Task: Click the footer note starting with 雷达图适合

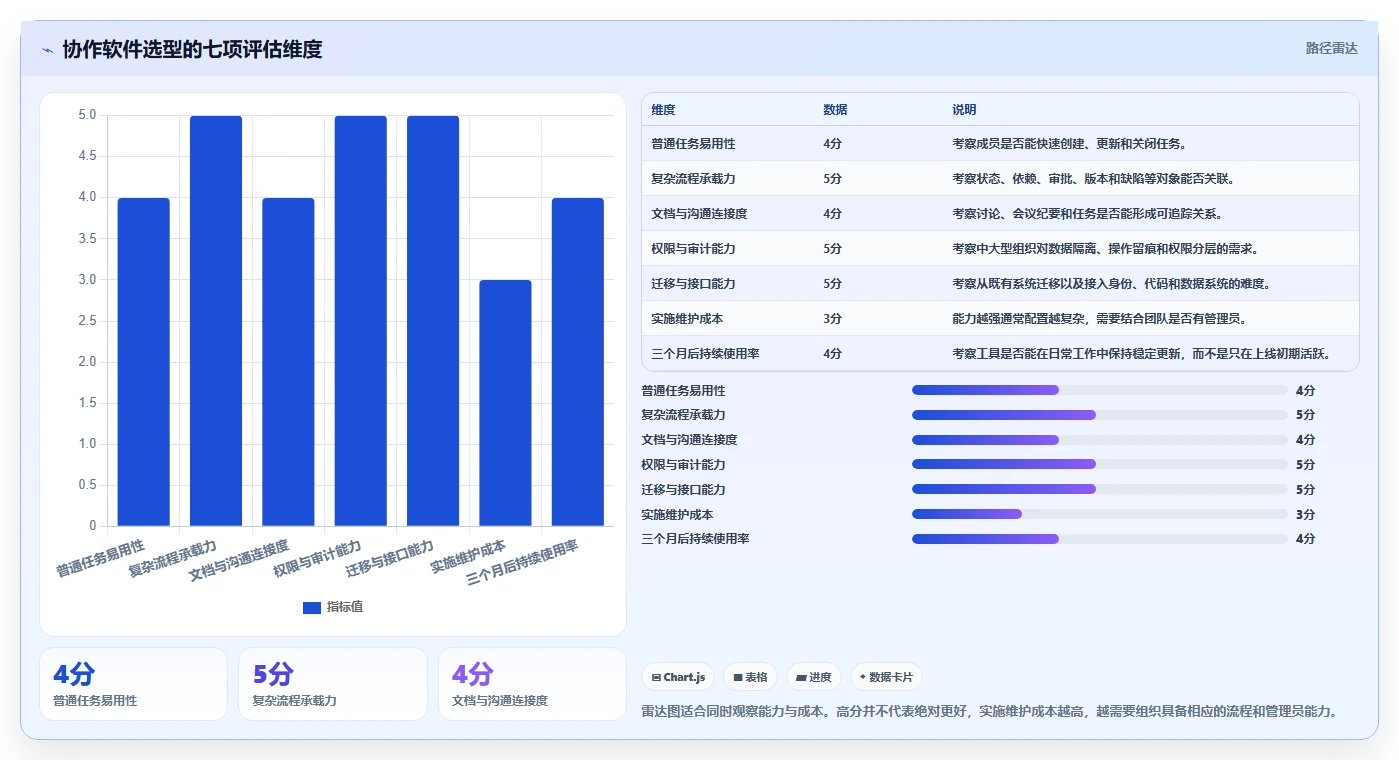Action: [x=989, y=711]
